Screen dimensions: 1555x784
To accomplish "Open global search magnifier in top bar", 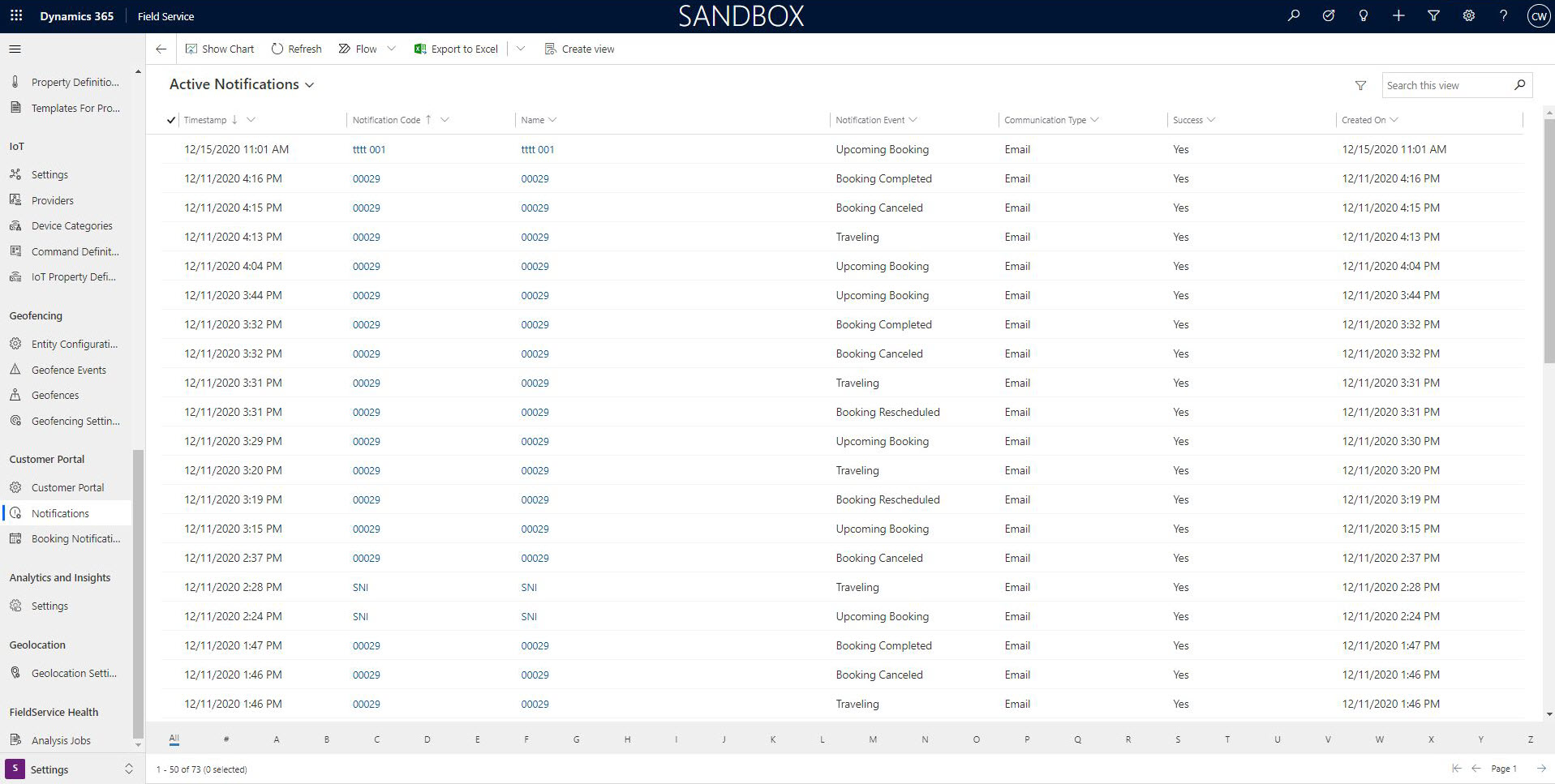I will [x=1294, y=15].
